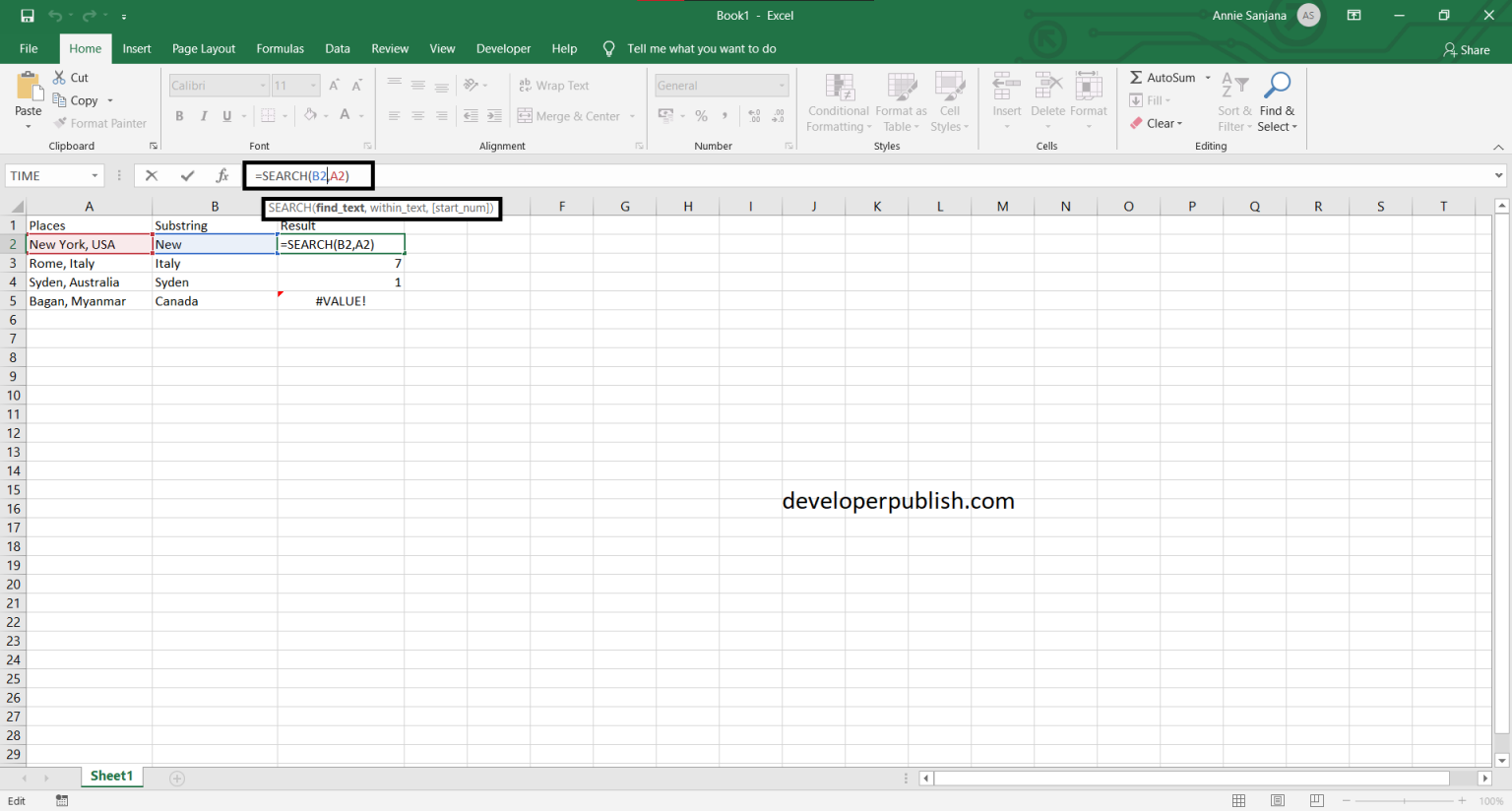Toggle bold formatting
1512x811 pixels.
(179, 115)
